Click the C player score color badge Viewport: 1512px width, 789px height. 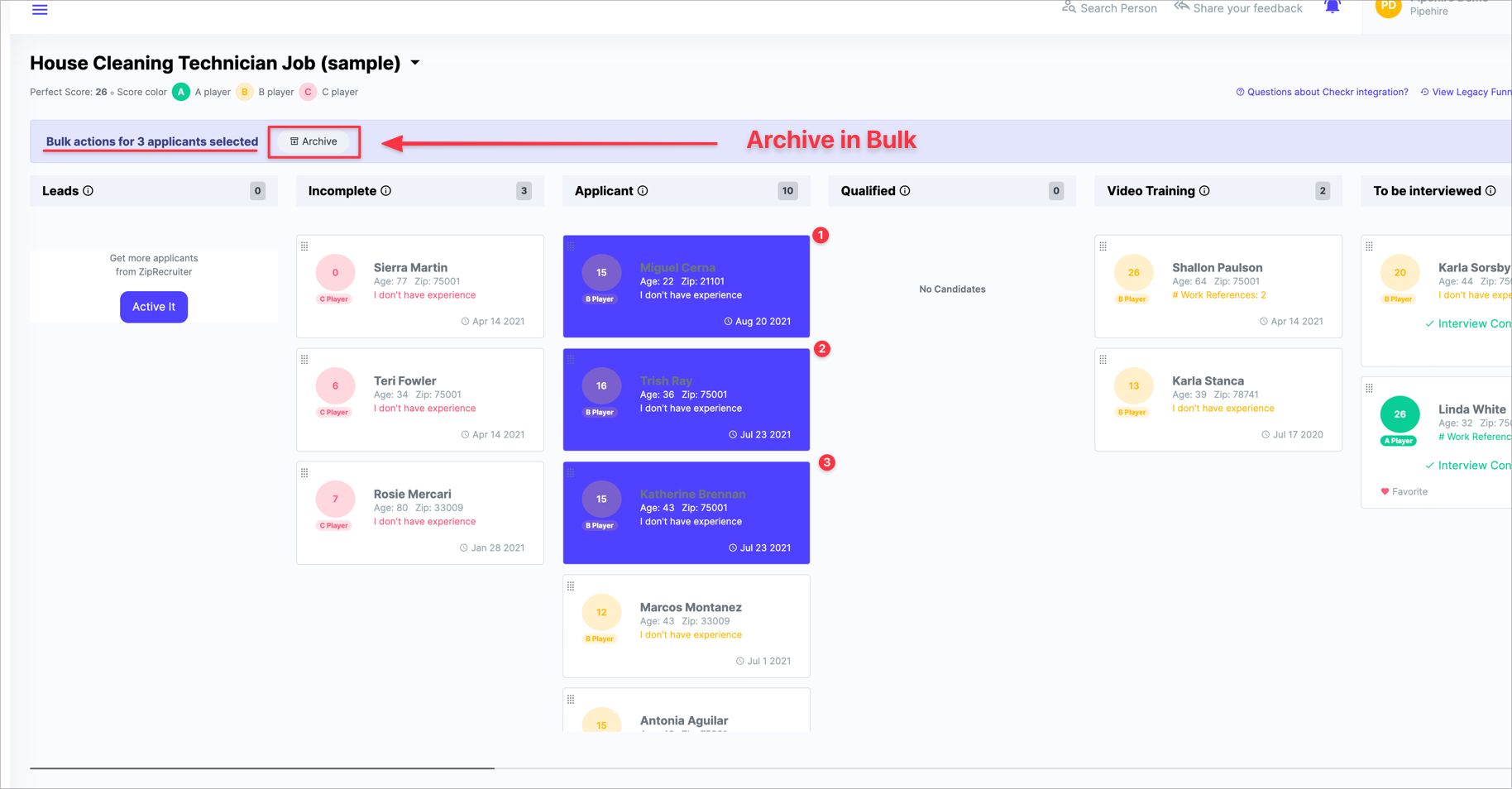pos(308,92)
